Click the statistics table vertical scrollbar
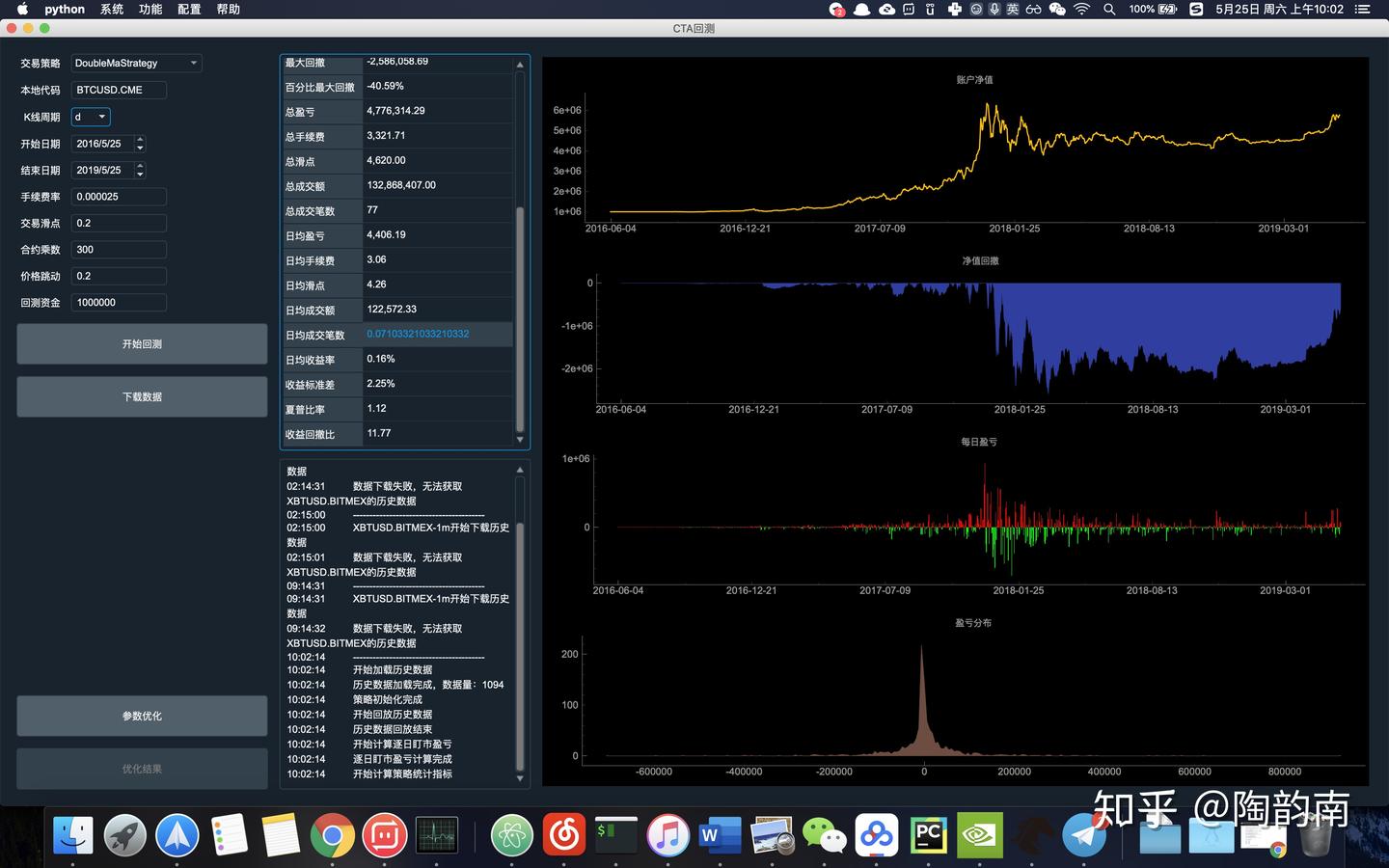This screenshot has width=1389, height=868. (x=520, y=318)
